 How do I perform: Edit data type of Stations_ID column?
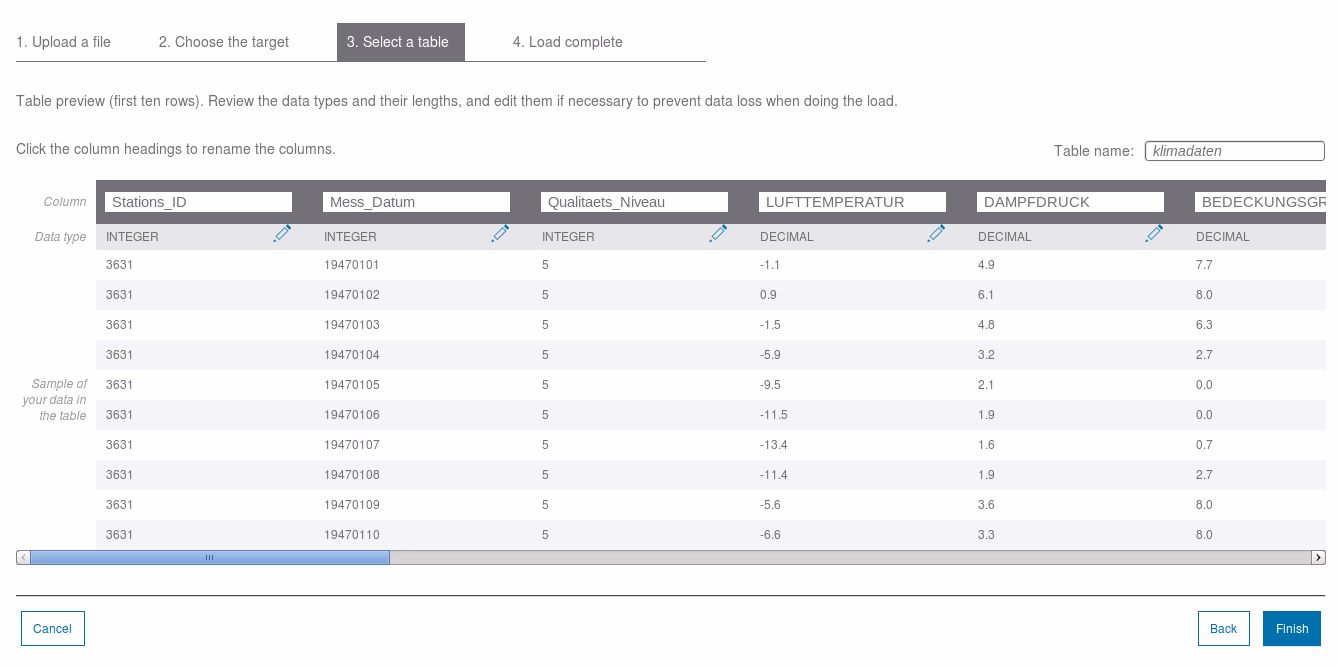(282, 234)
